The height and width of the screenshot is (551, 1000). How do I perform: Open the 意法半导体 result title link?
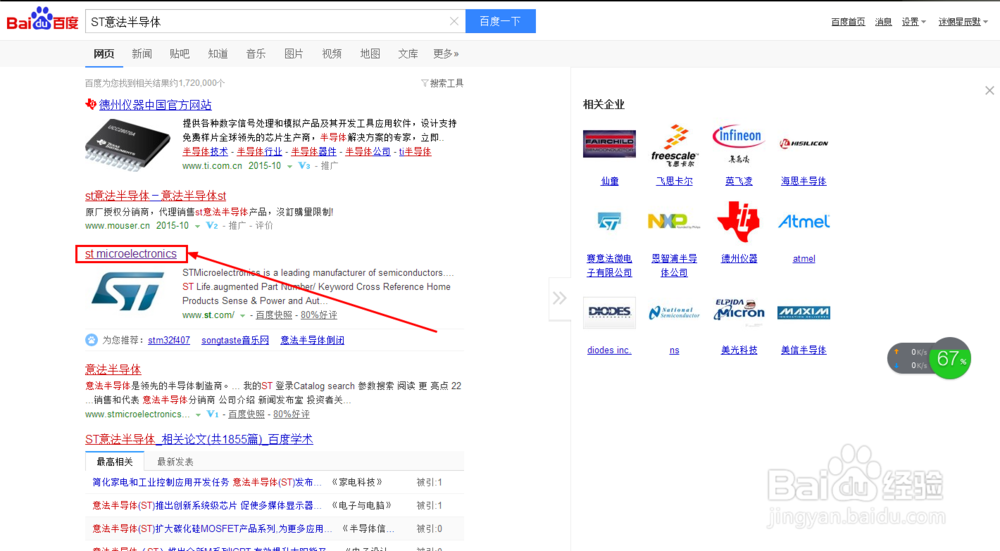click(113, 369)
